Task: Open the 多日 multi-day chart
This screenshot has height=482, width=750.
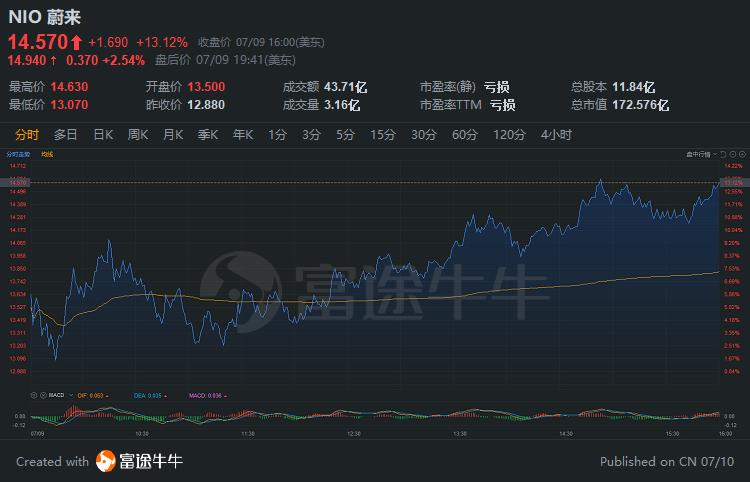Action: [66, 135]
